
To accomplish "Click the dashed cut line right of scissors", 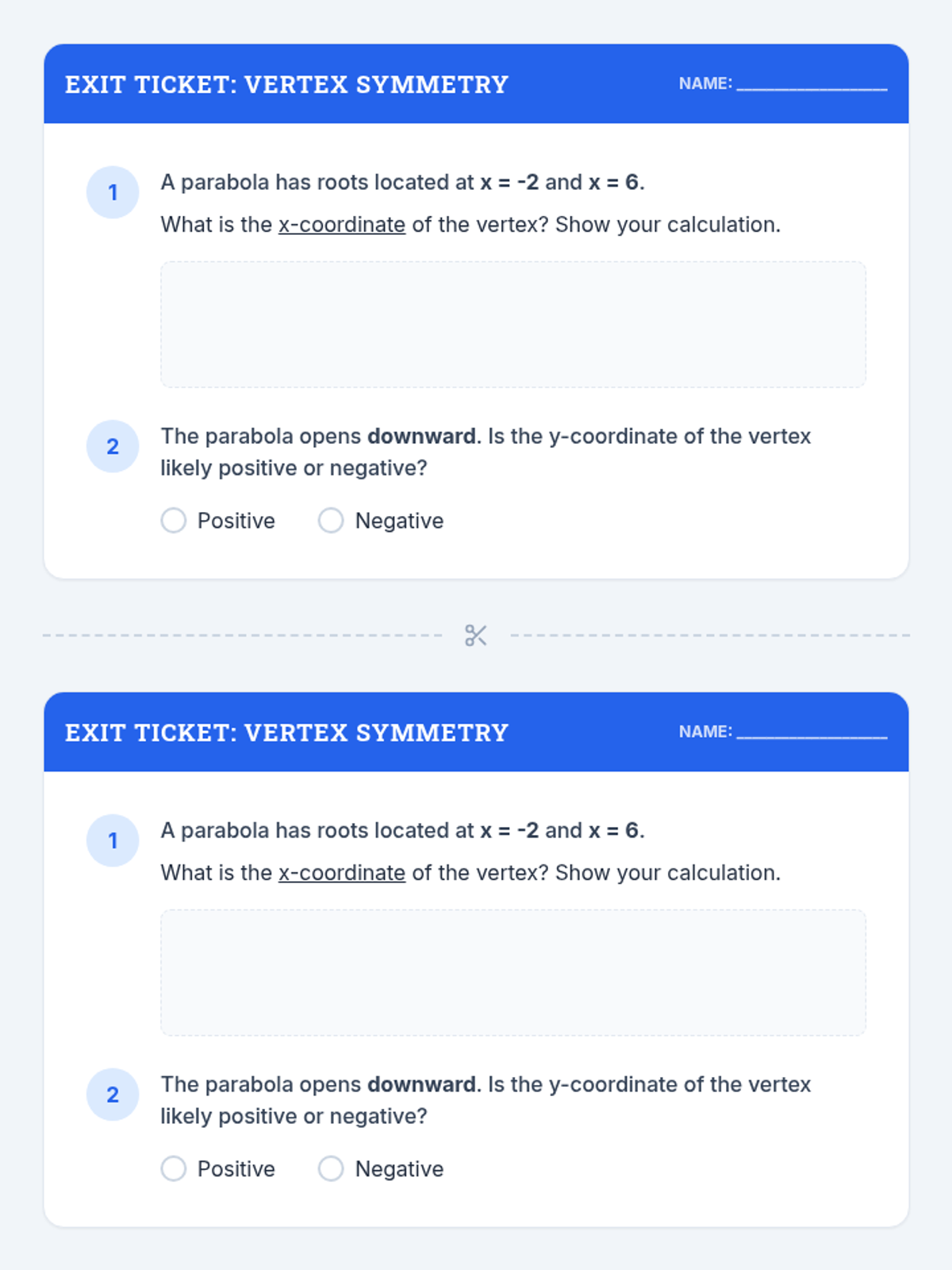I will (x=710, y=635).
